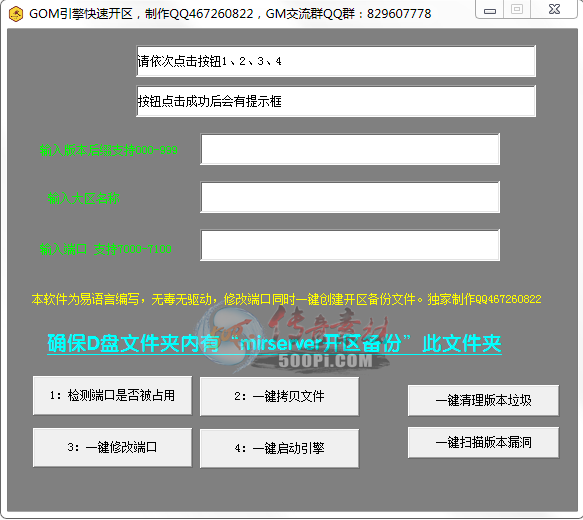Click button 3 一键修改端口

[112, 447]
